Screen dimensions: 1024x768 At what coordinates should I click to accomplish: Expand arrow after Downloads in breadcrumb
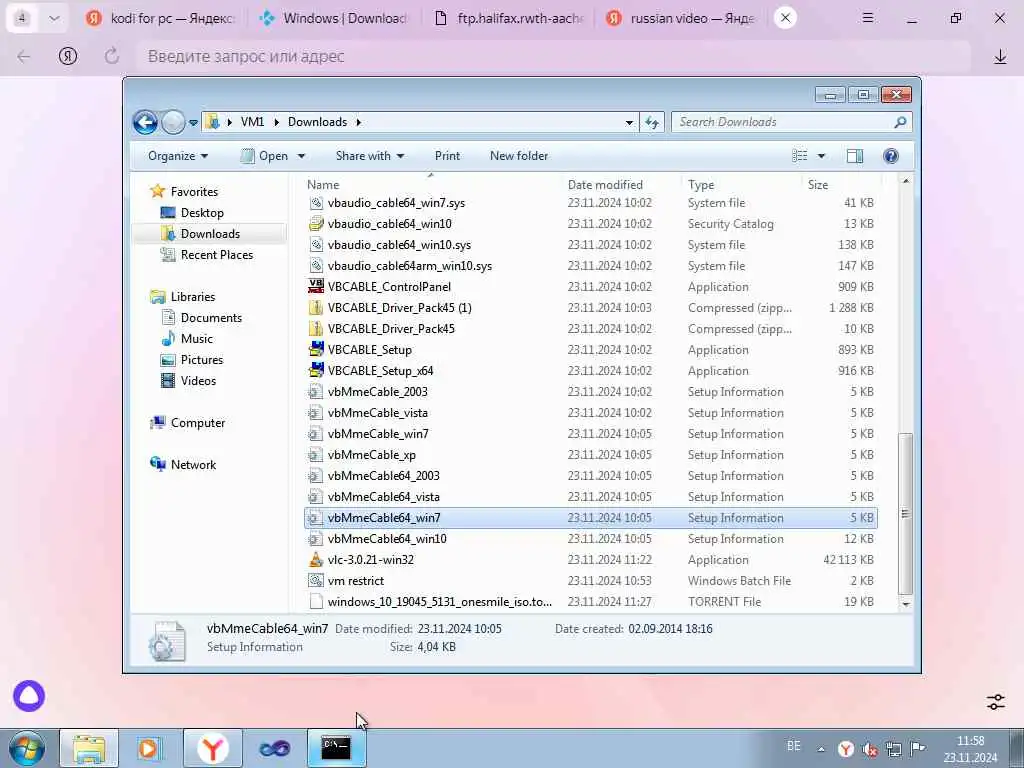[359, 122]
